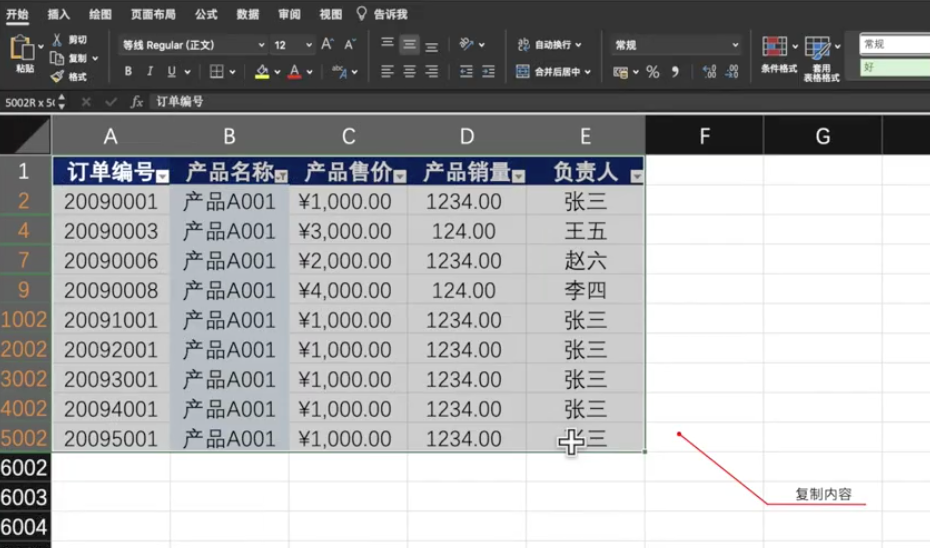Click the increase indent icon
The height and width of the screenshot is (548, 930).
pyautogui.click(x=488, y=72)
